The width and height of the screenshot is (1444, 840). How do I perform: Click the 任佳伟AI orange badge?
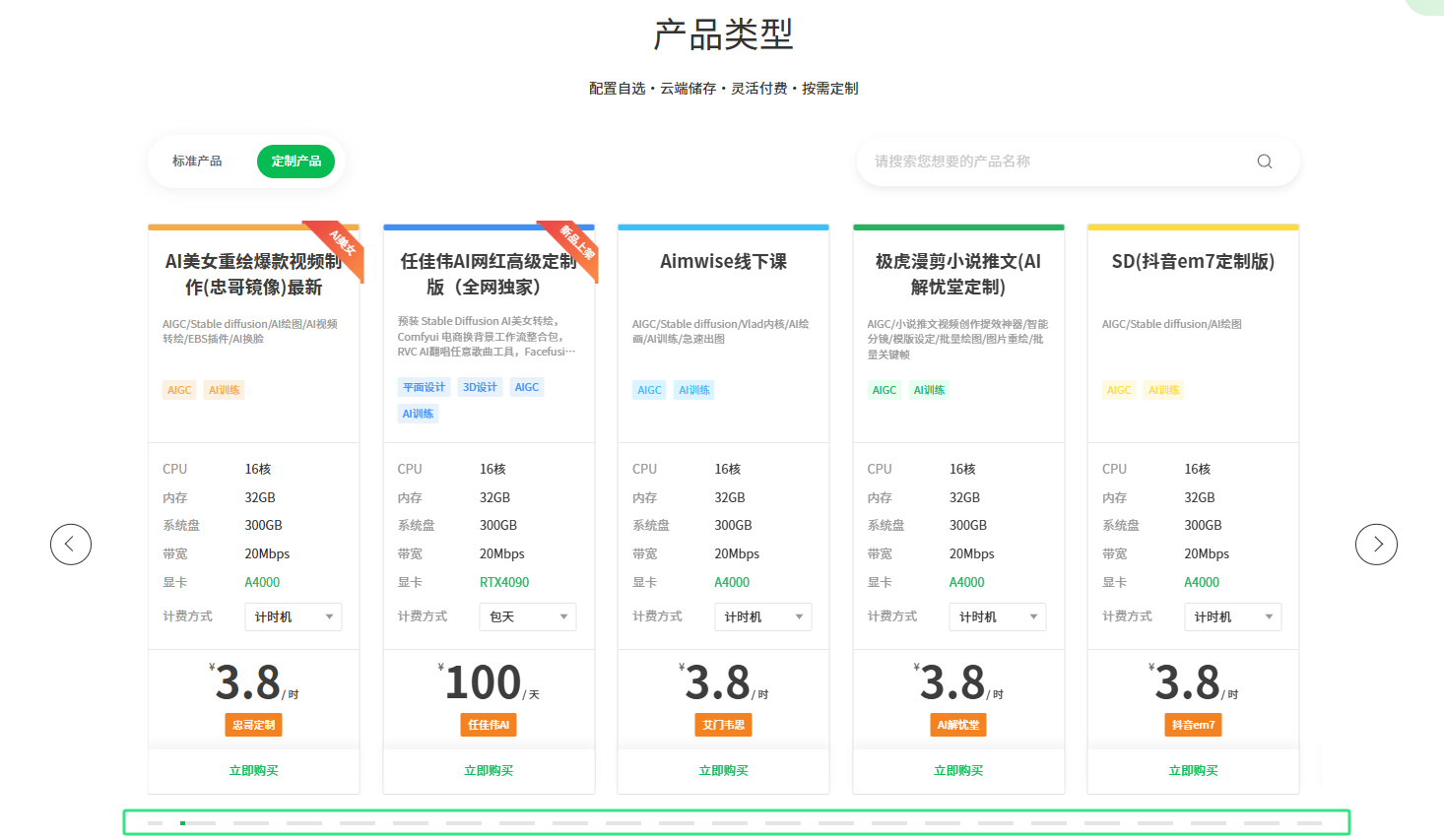489,725
